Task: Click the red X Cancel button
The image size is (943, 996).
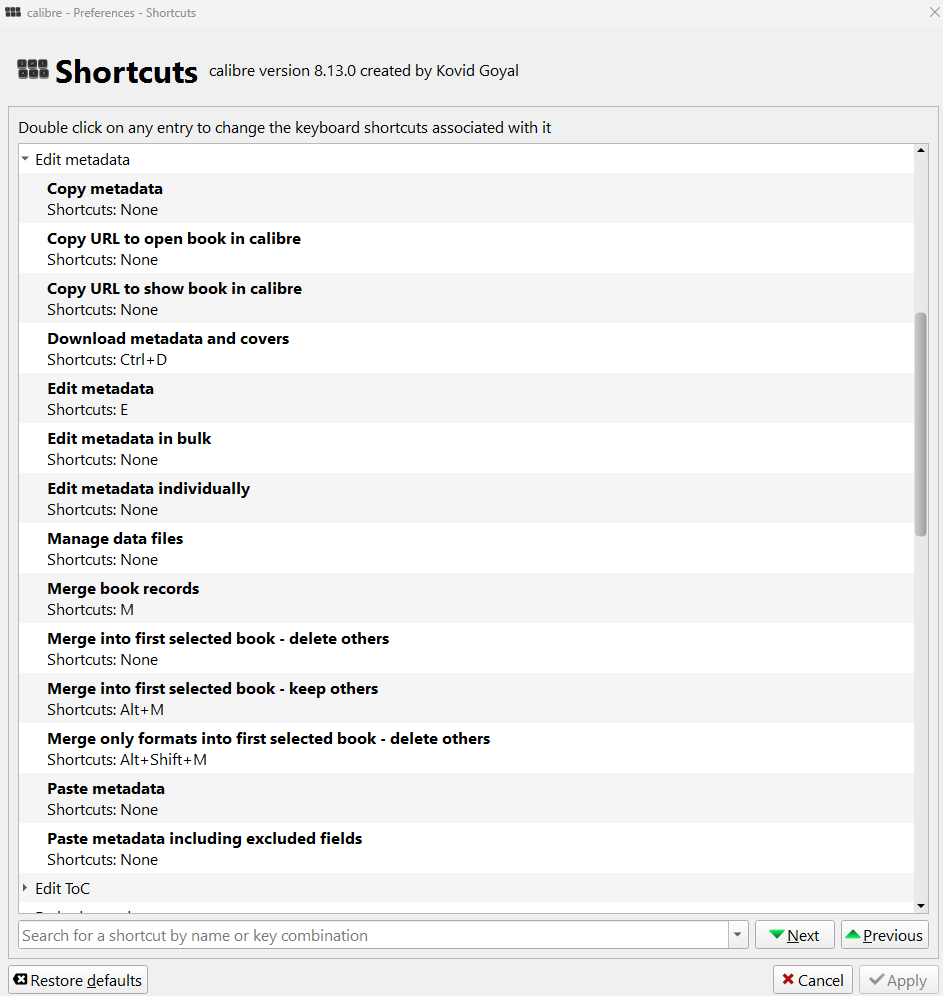Action: click(812, 980)
